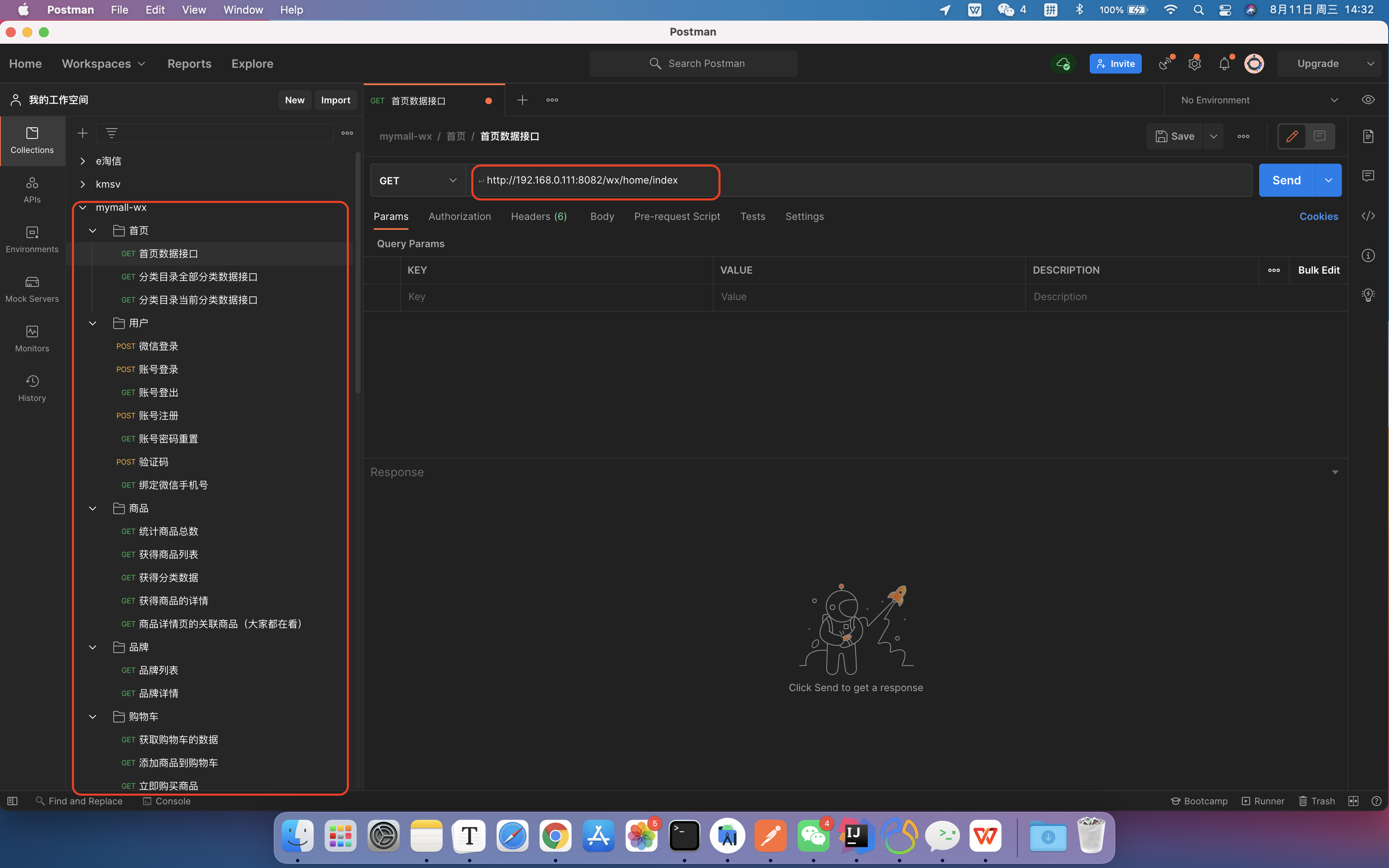This screenshot has width=1389, height=868.
Task: Toggle the sidebar via bottom-left icon
Action: [12, 801]
